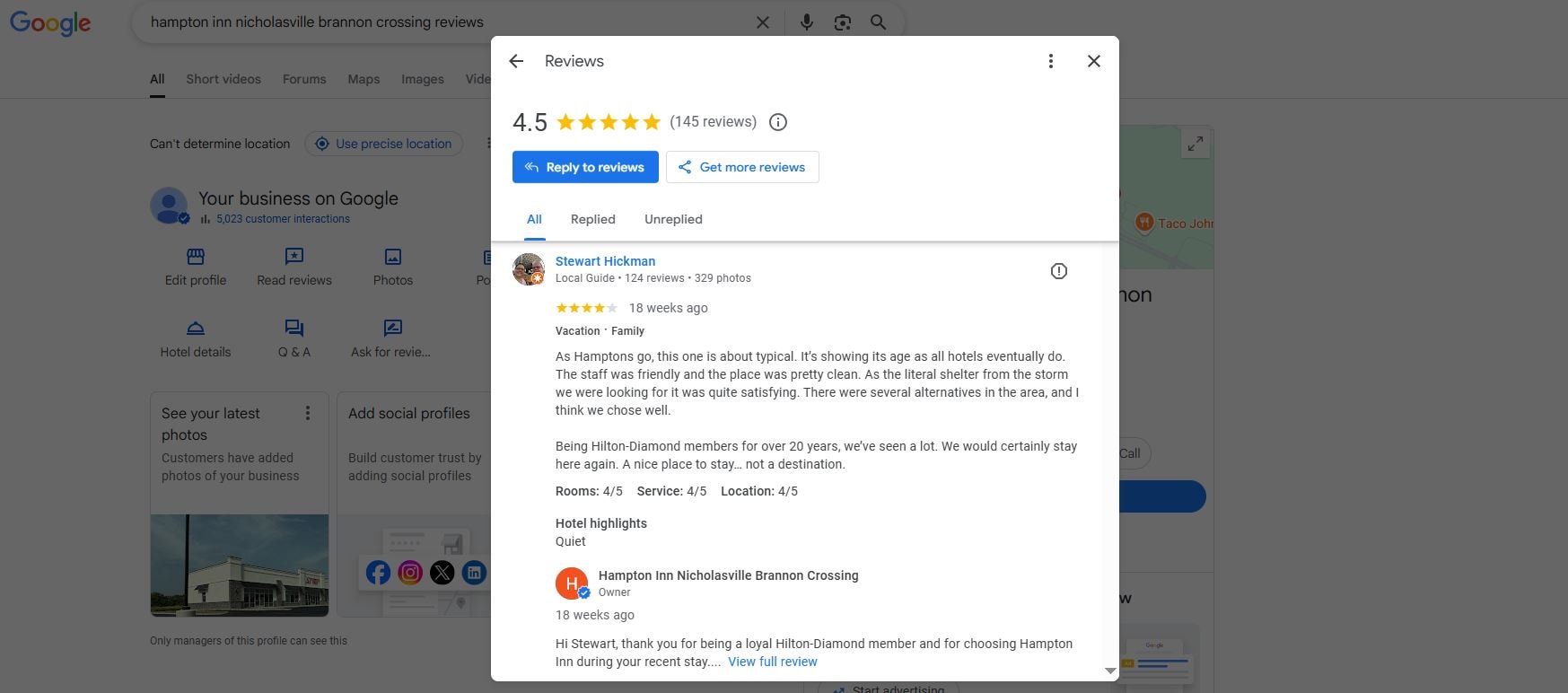Expand the map with the fullscreen icon
Viewport: 1568px width, 693px height.
pyautogui.click(x=1196, y=144)
